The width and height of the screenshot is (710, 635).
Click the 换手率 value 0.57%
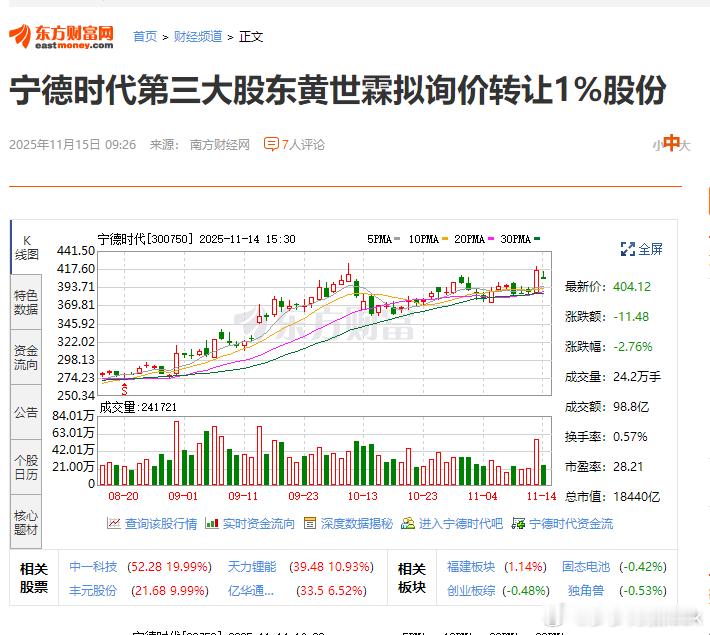(630, 437)
